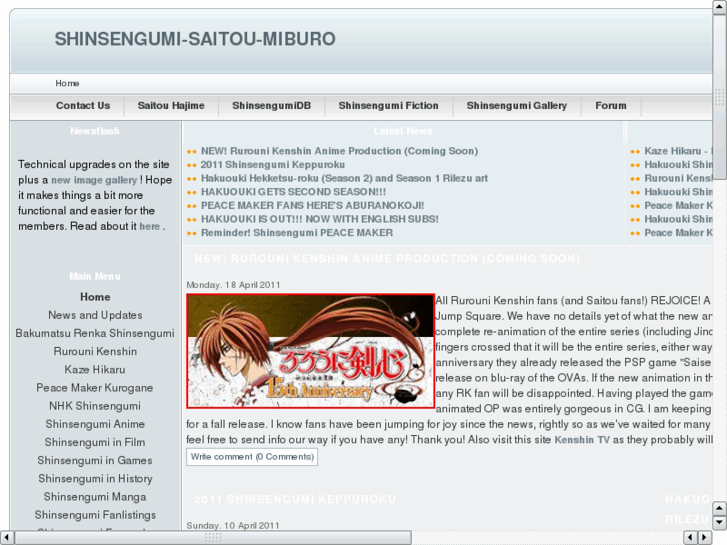Open HAKUOUKI GETS SECOND SEASON link
727x545 pixels.
pos(293,192)
